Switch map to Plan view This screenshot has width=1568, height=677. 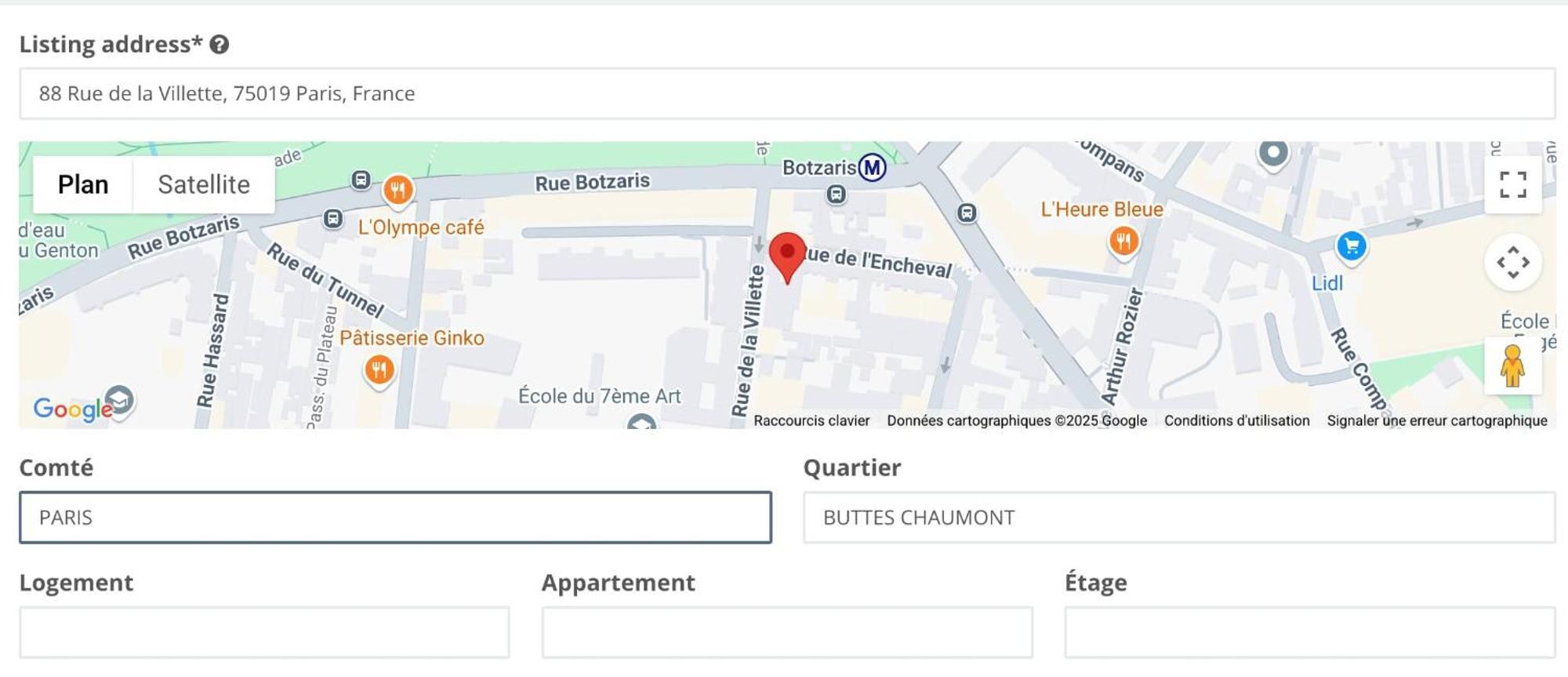(x=83, y=184)
